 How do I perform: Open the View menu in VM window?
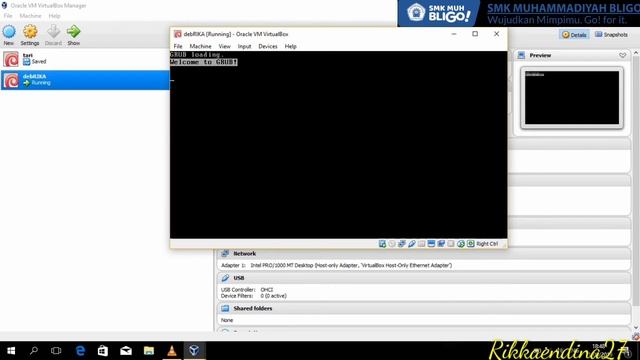(224, 47)
